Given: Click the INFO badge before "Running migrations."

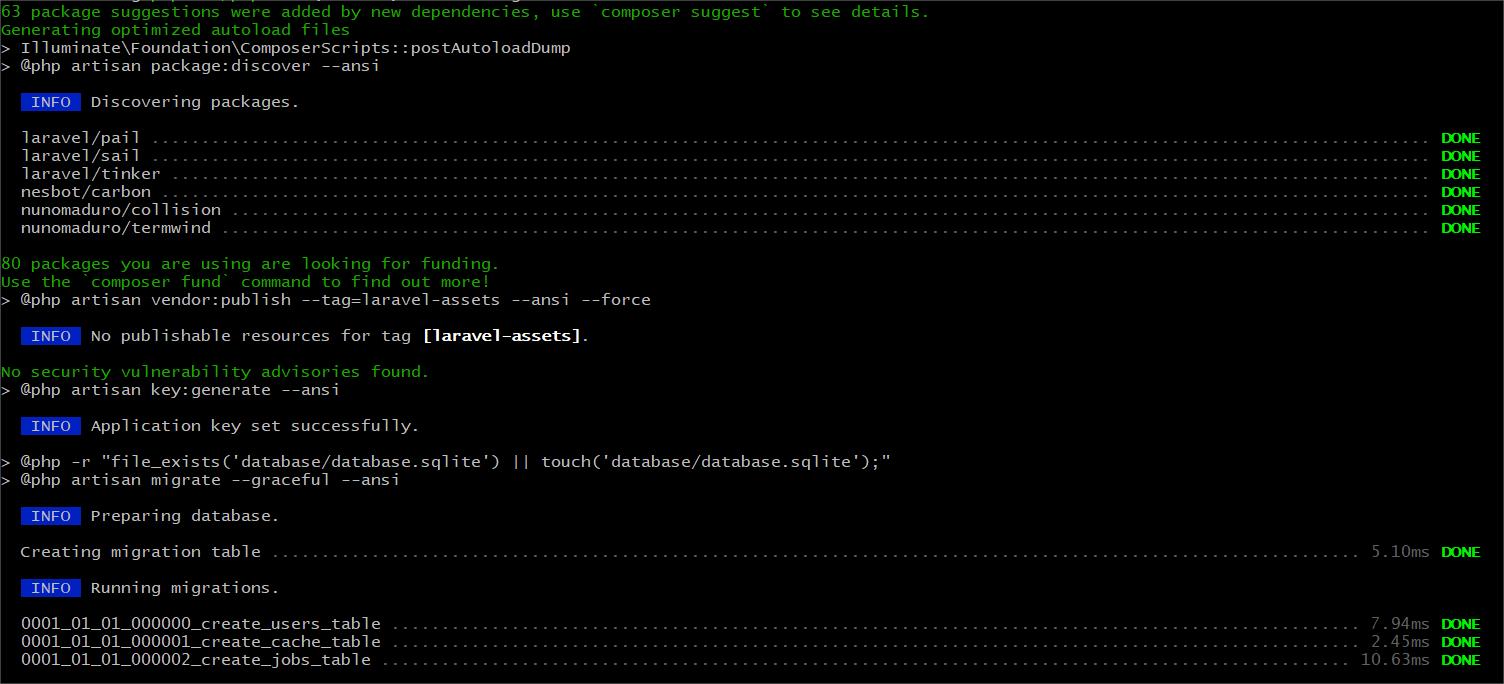Looking at the screenshot, I should pyautogui.click(x=50, y=588).
